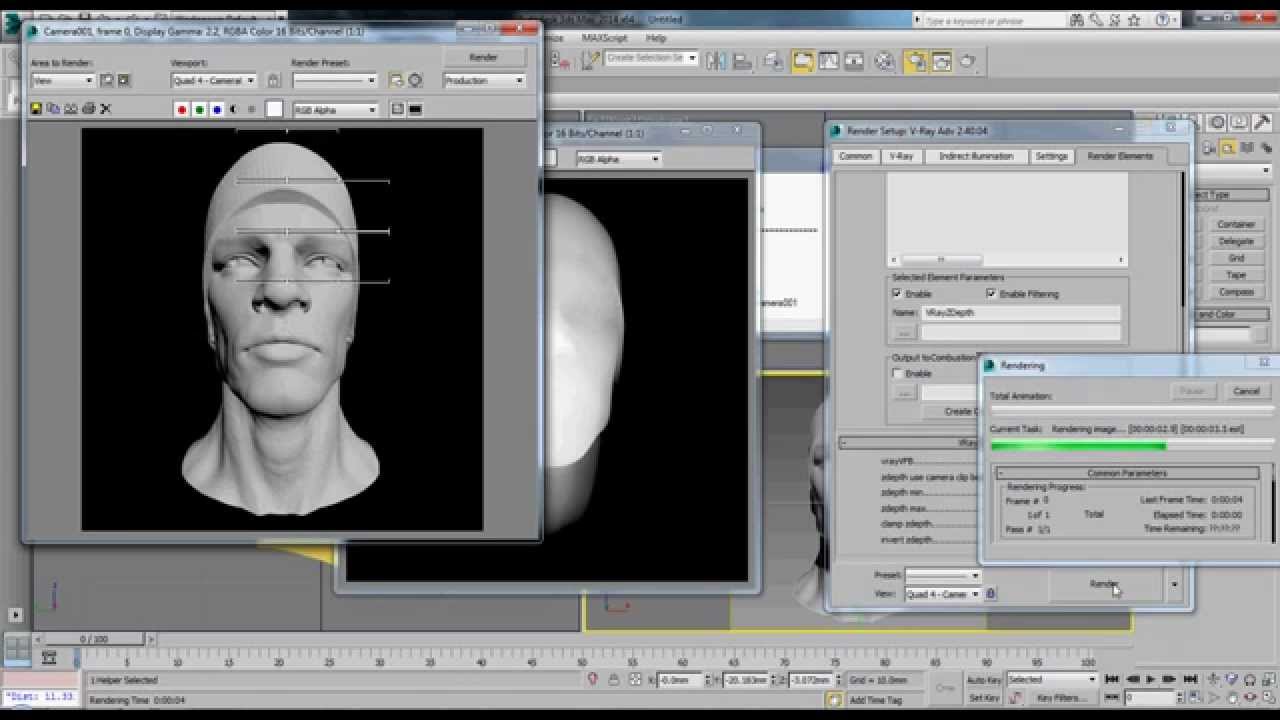
Task: Click Render Production teapot icon
Action: pos(968,61)
